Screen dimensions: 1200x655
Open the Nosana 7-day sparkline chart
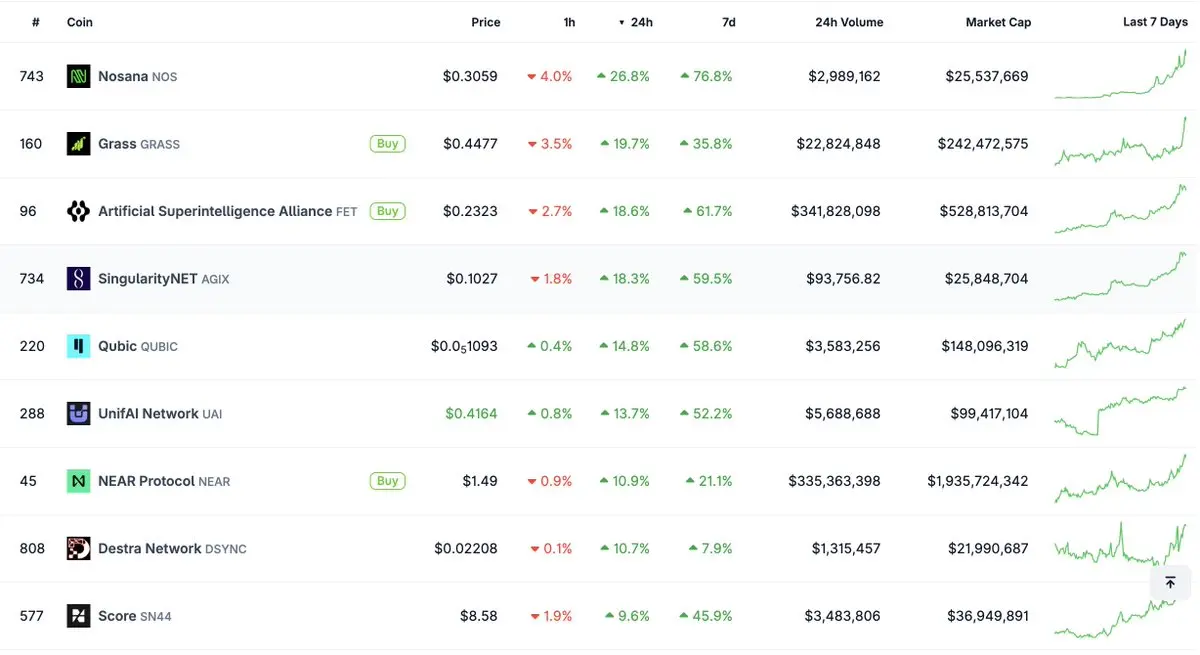[1120, 76]
